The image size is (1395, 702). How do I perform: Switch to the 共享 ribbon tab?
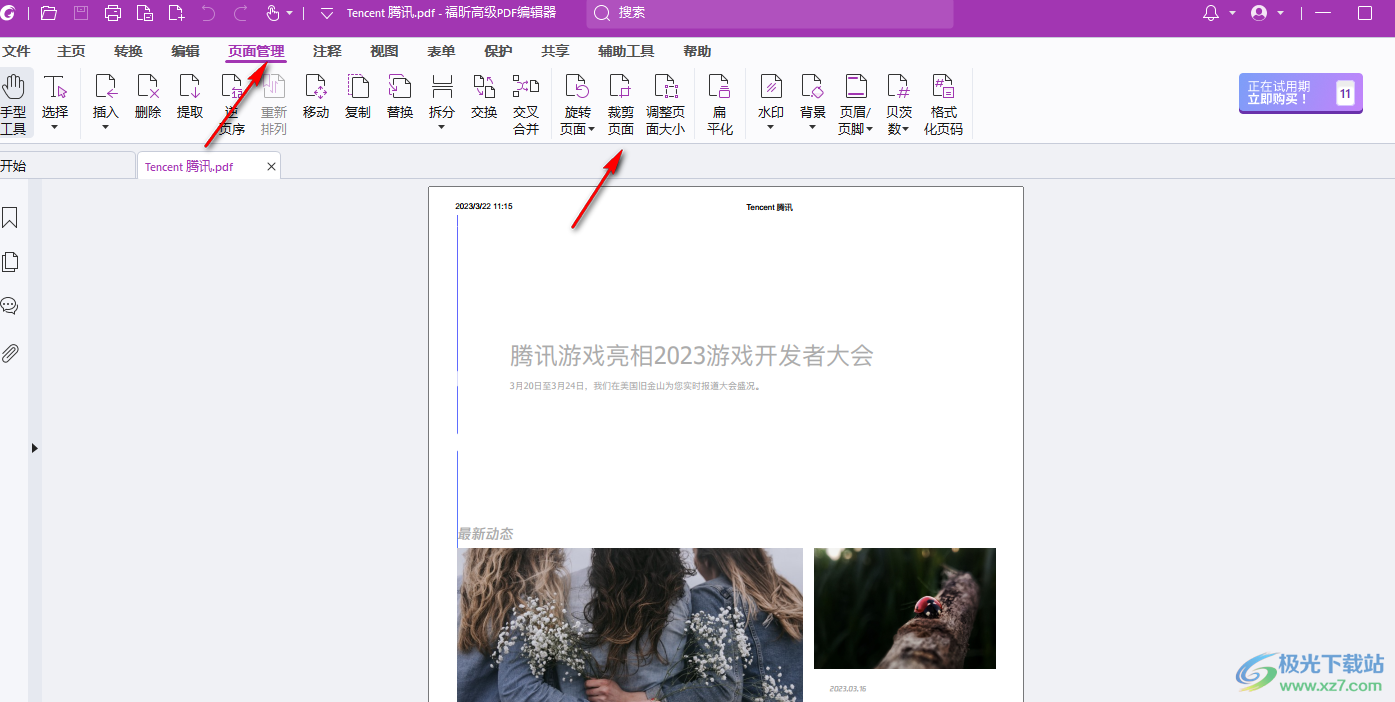tap(555, 51)
